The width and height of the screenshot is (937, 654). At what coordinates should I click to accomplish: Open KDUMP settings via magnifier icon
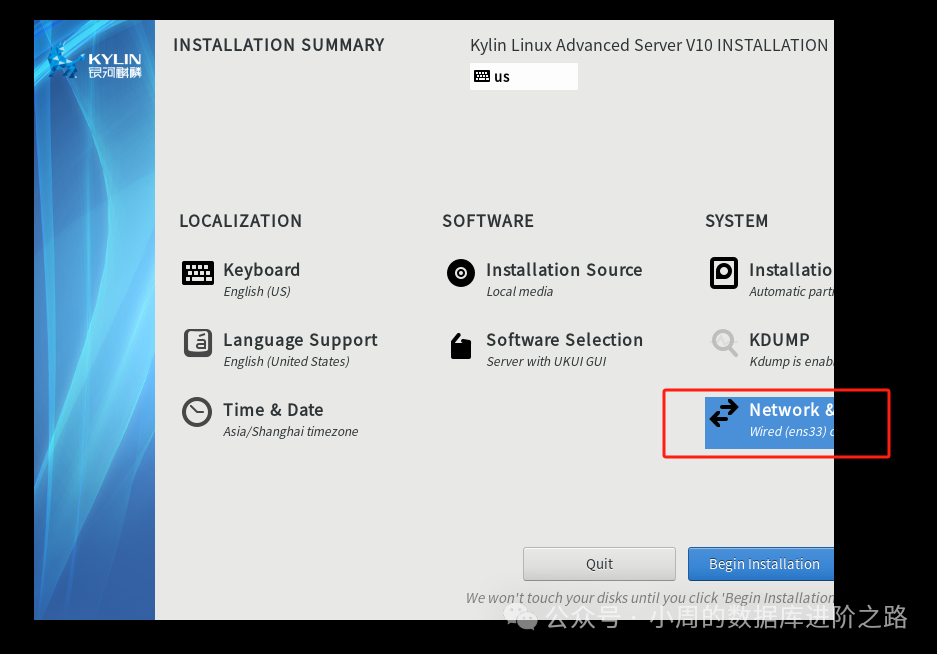coord(723,342)
